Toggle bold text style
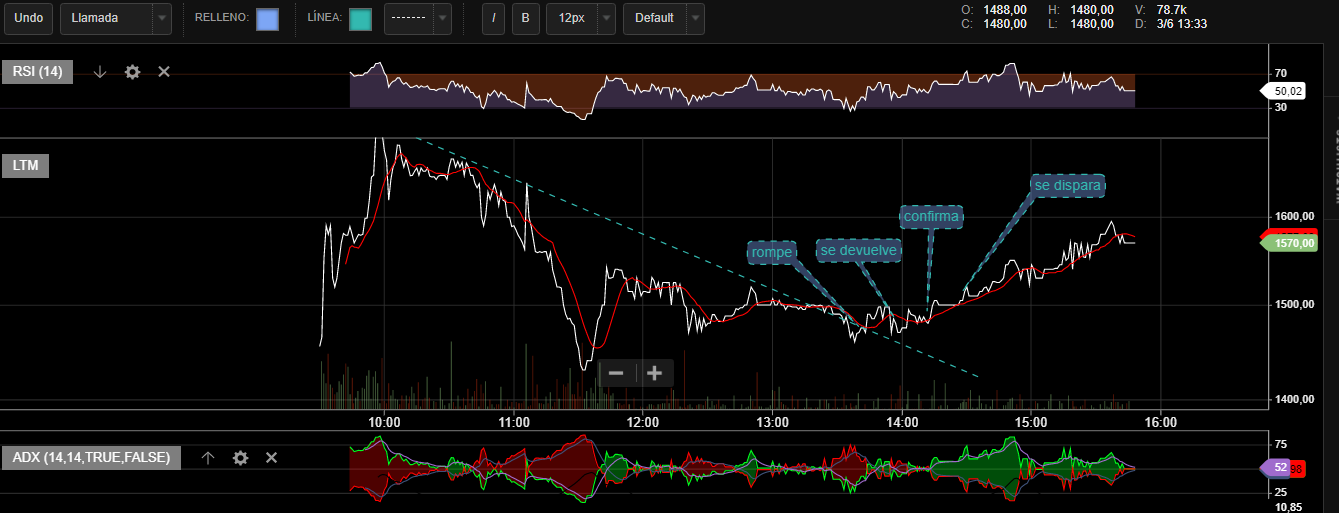Viewport: 1339px width, 513px height. (524, 18)
